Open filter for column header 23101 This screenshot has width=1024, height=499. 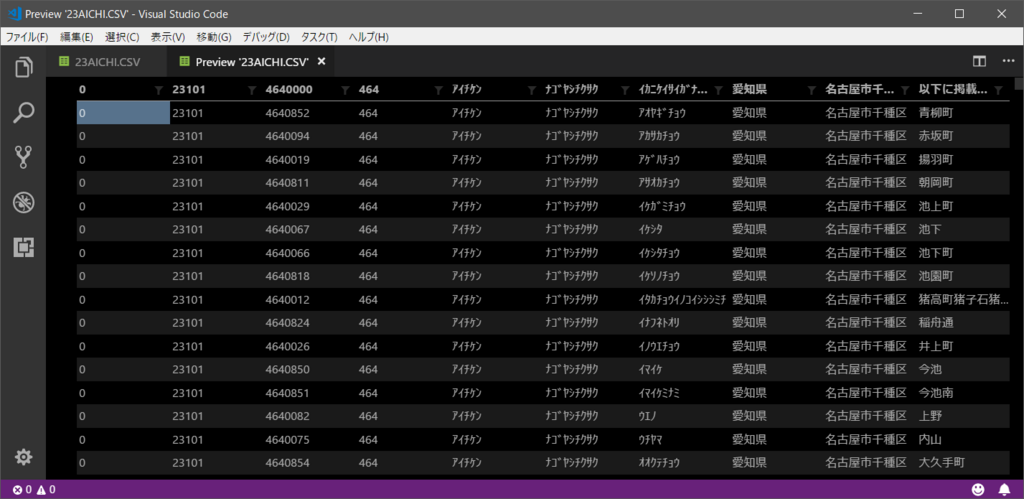pyautogui.click(x=252, y=91)
